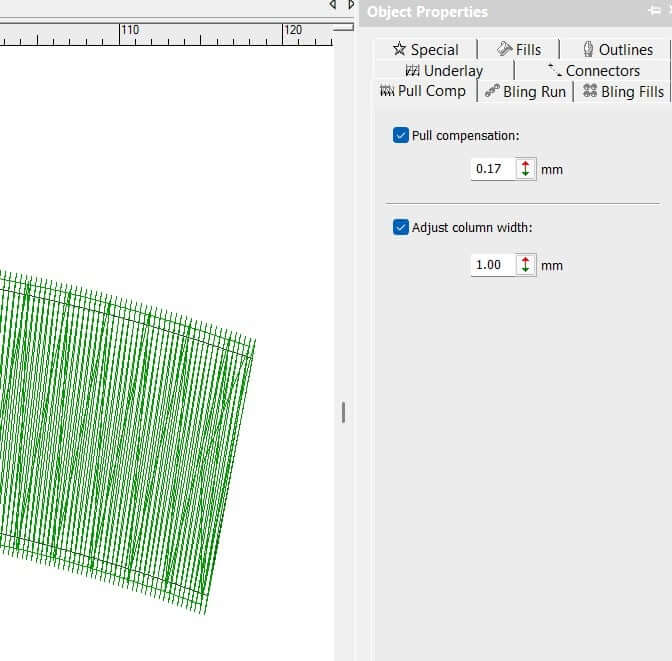
Task: Uncheck Adjust column width
Action: pyautogui.click(x=401, y=227)
